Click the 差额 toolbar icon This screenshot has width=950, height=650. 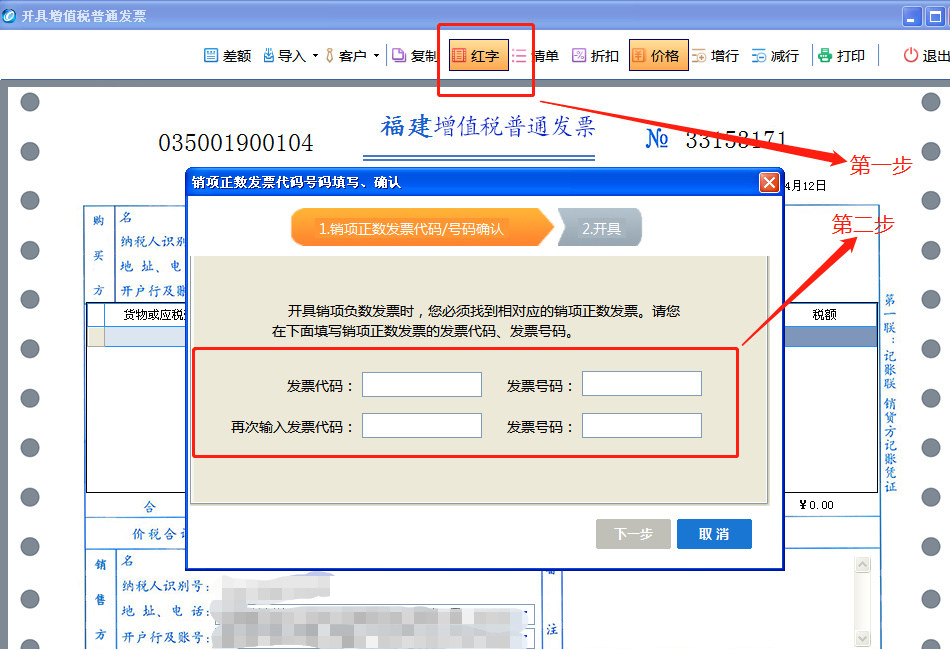pos(226,56)
